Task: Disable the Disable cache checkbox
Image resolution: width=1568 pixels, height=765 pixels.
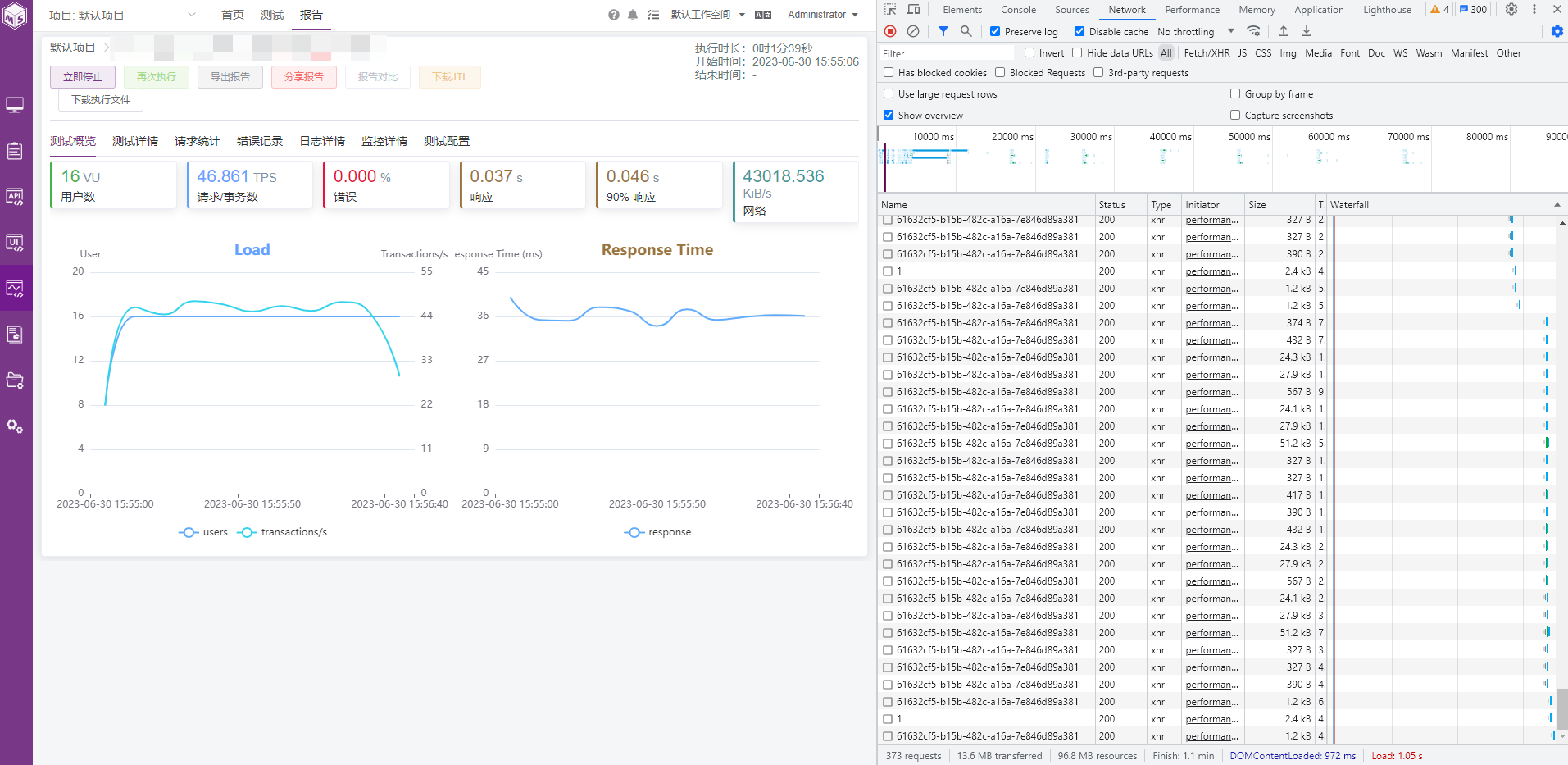Action: click(1079, 31)
